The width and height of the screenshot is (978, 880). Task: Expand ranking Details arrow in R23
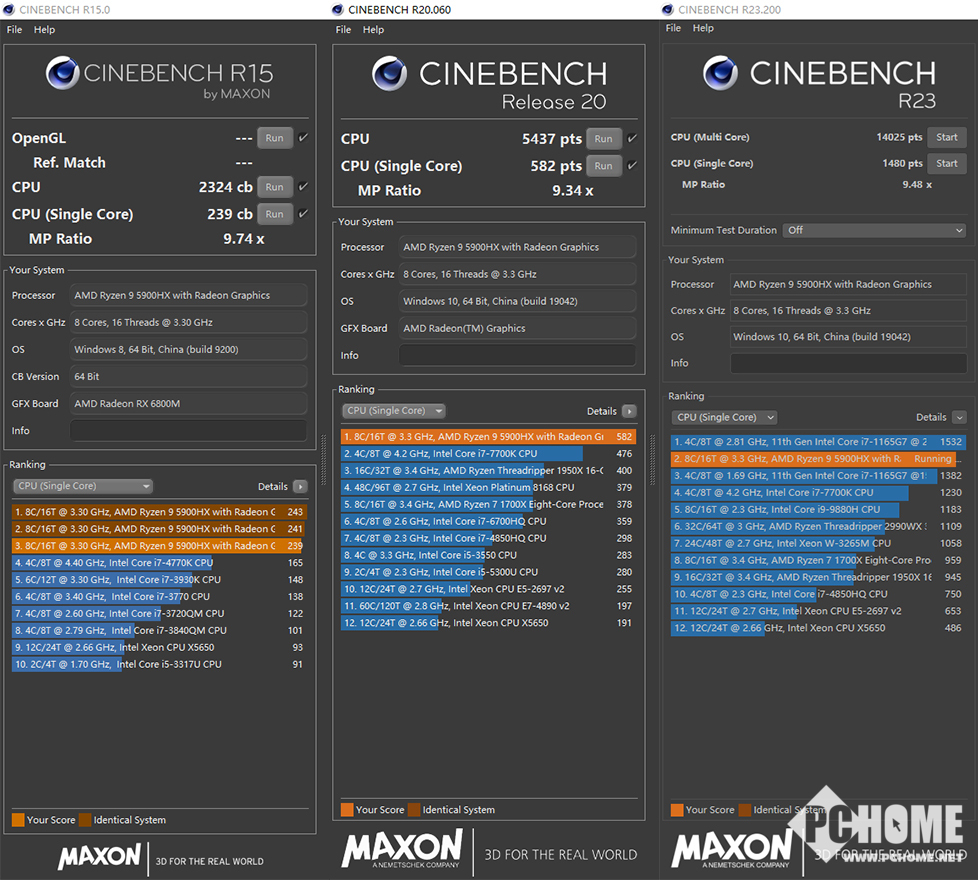(959, 417)
